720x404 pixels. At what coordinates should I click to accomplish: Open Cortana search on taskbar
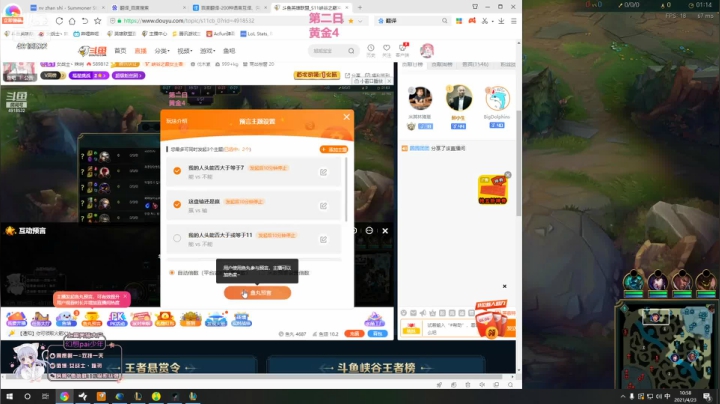pyautogui.click(x=27, y=396)
